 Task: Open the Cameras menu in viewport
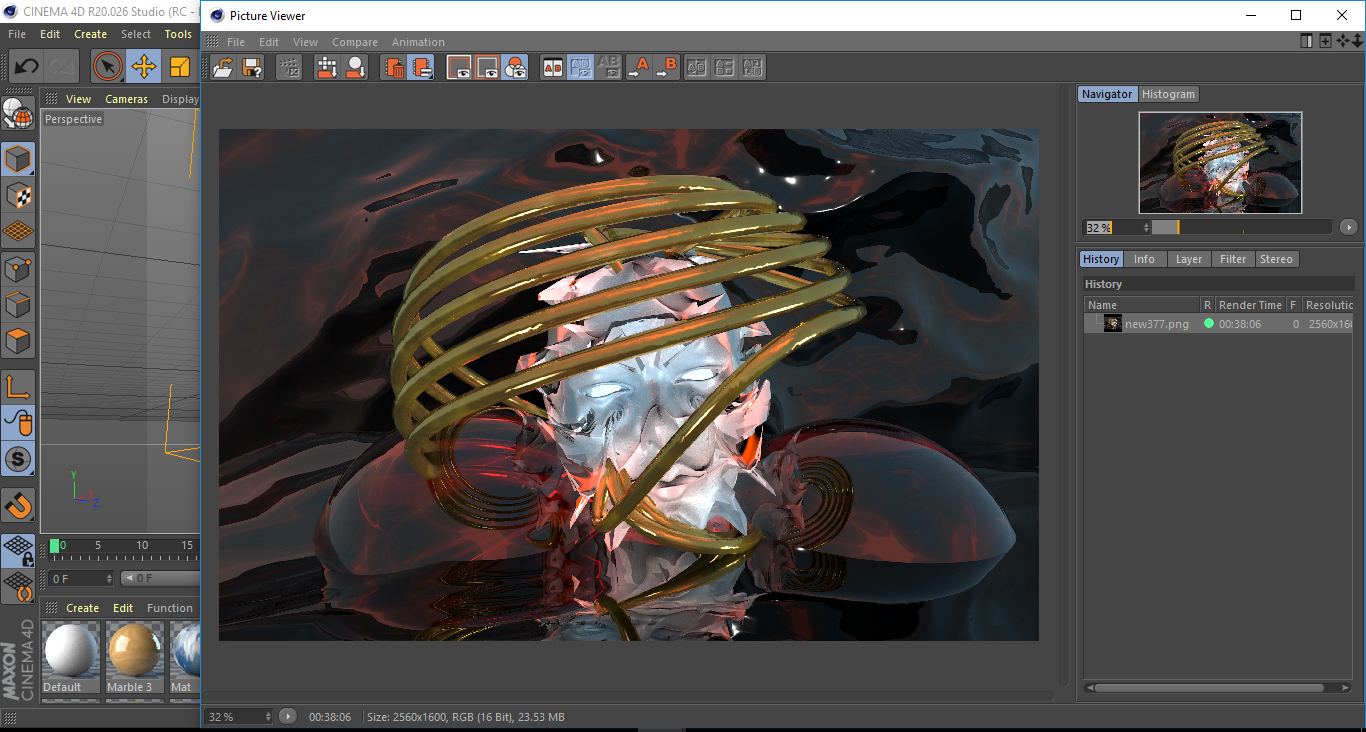[x=126, y=99]
